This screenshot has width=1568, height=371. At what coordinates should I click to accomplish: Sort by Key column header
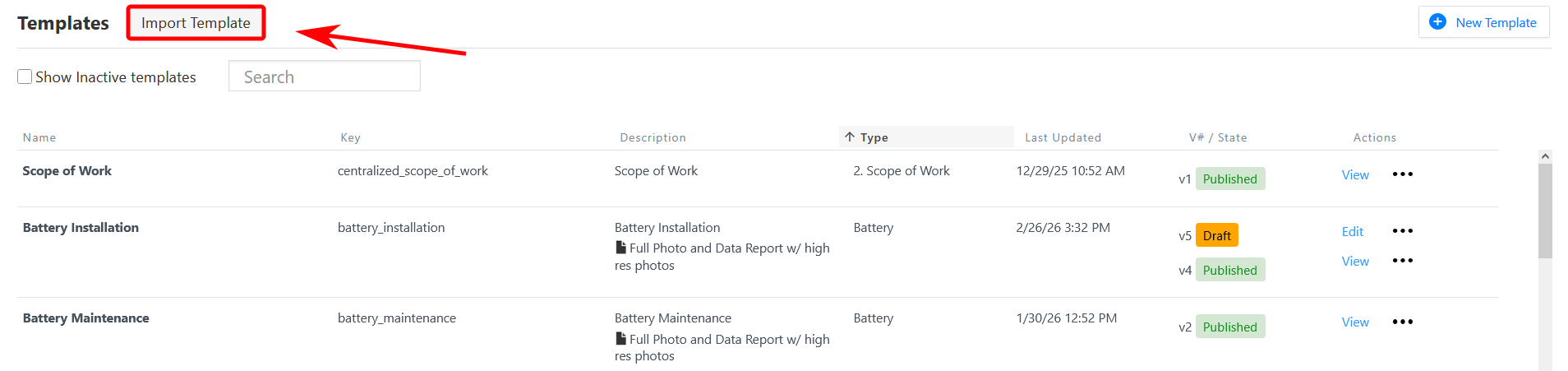point(350,137)
